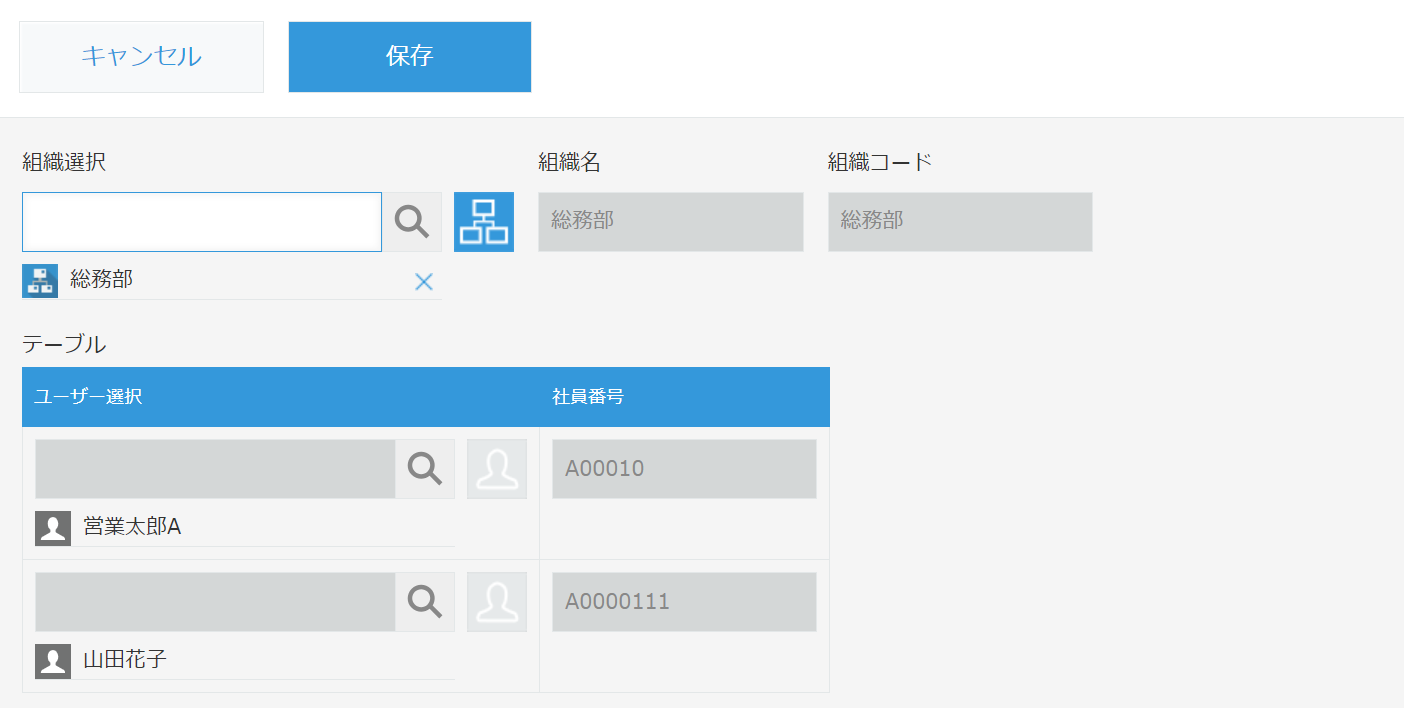The width and height of the screenshot is (1404, 708).
Task: Click the テーブル section label
Action: pos(64,344)
